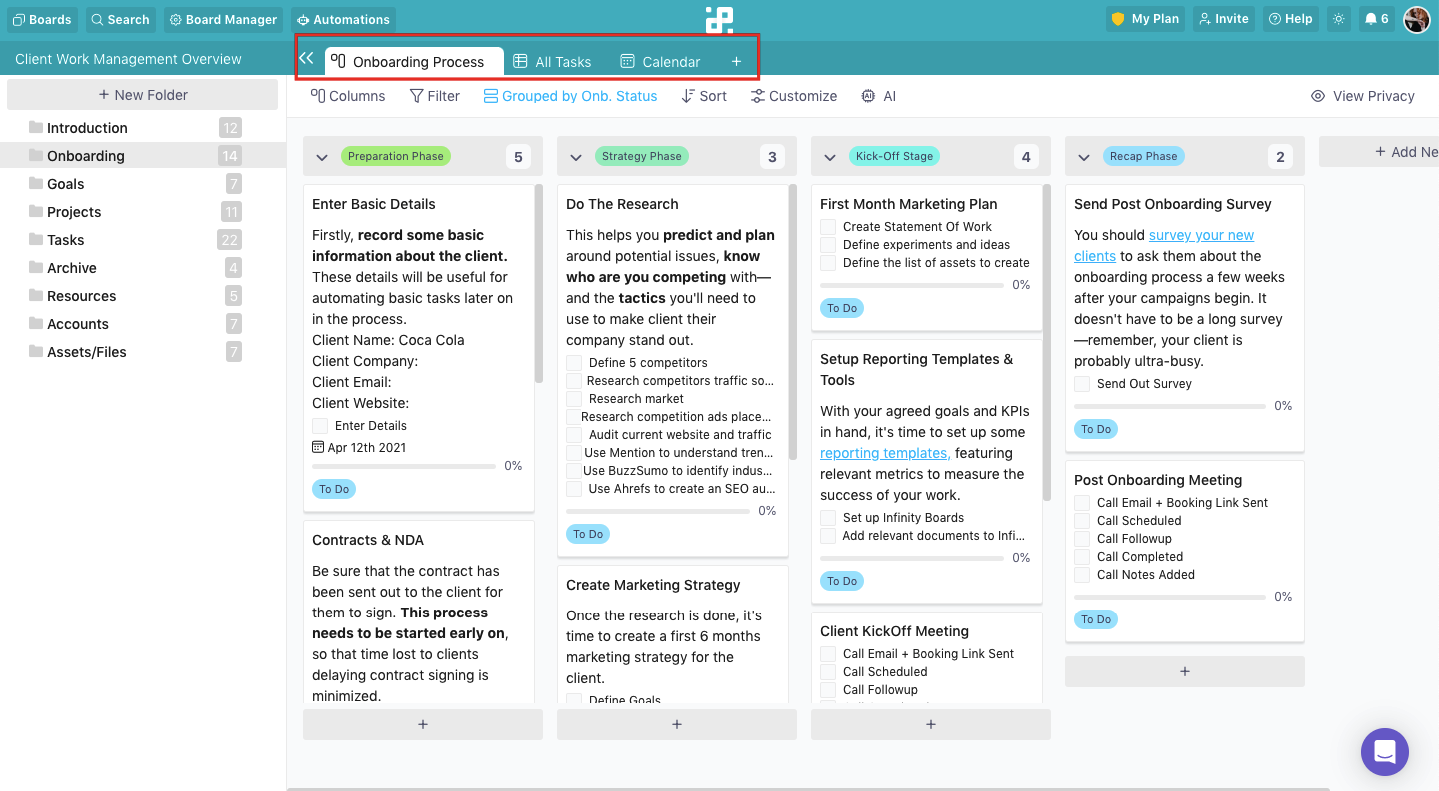Screen dimensions: 1439x791
Task: Collapse the Preparation Phase column
Action: click(322, 157)
